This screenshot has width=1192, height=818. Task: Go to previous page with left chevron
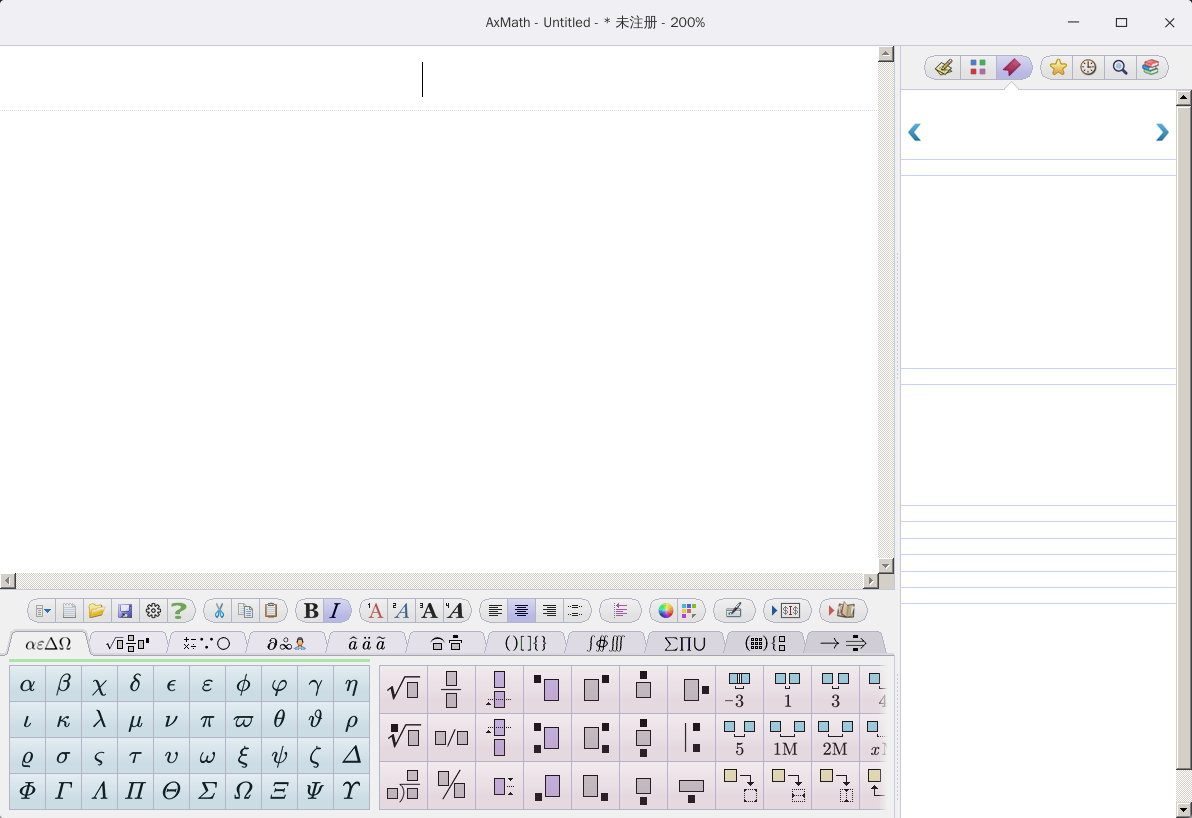click(x=914, y=133)
